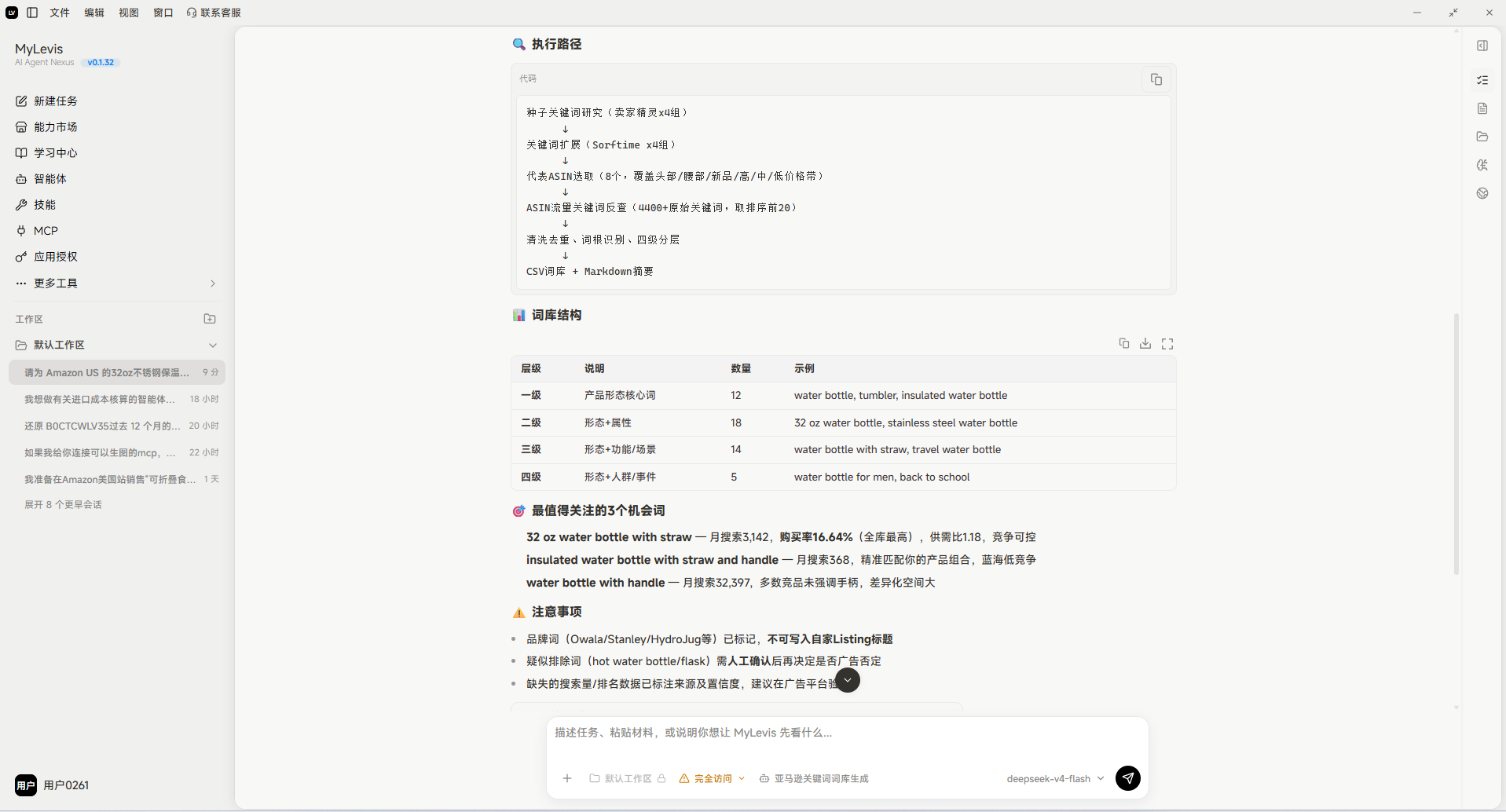Click the water bottle for men example cell
1506x812 pixels.
click(x=881, y=477)
